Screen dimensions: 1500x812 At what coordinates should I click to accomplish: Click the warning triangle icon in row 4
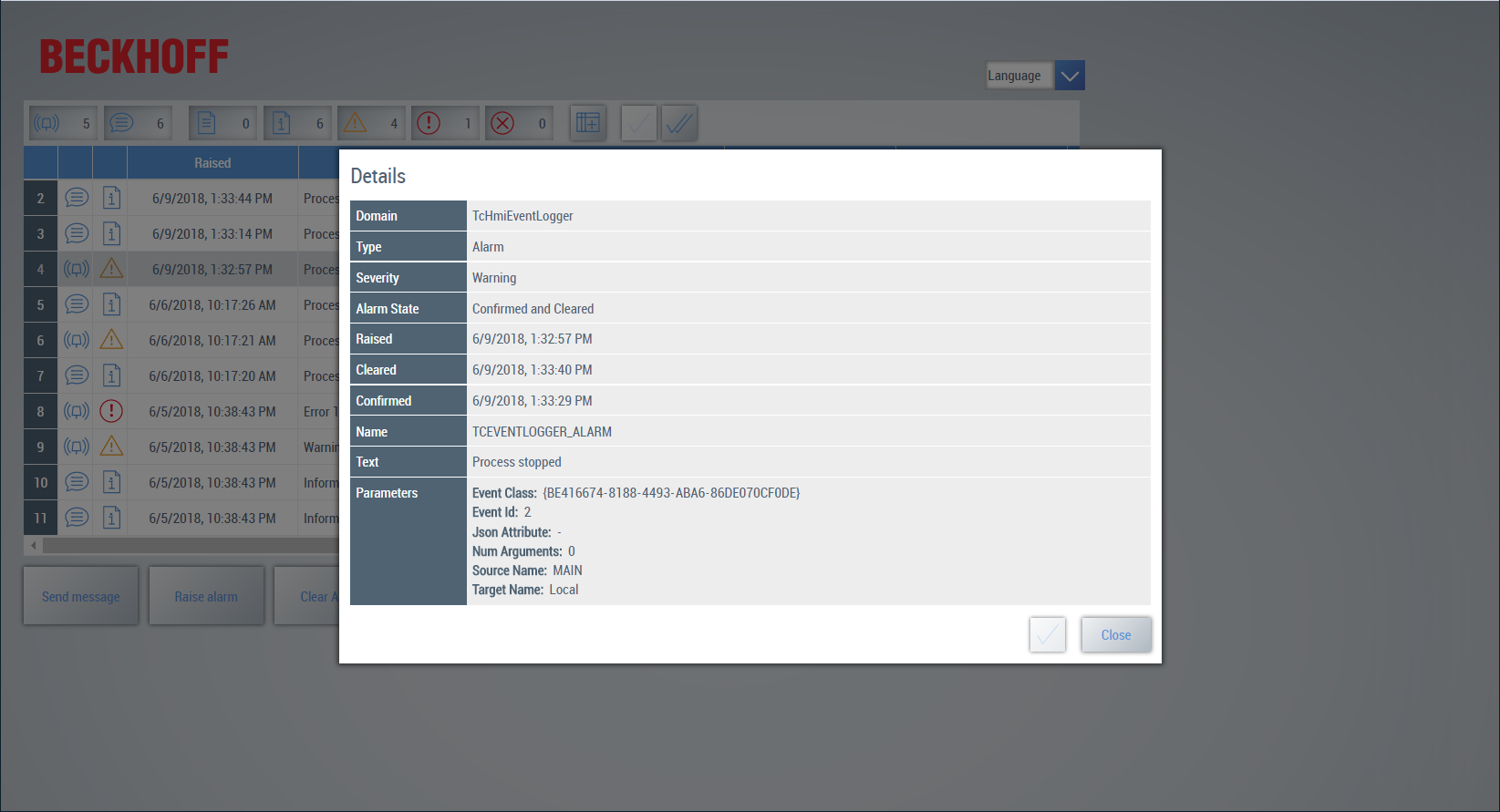coord(111,268)
